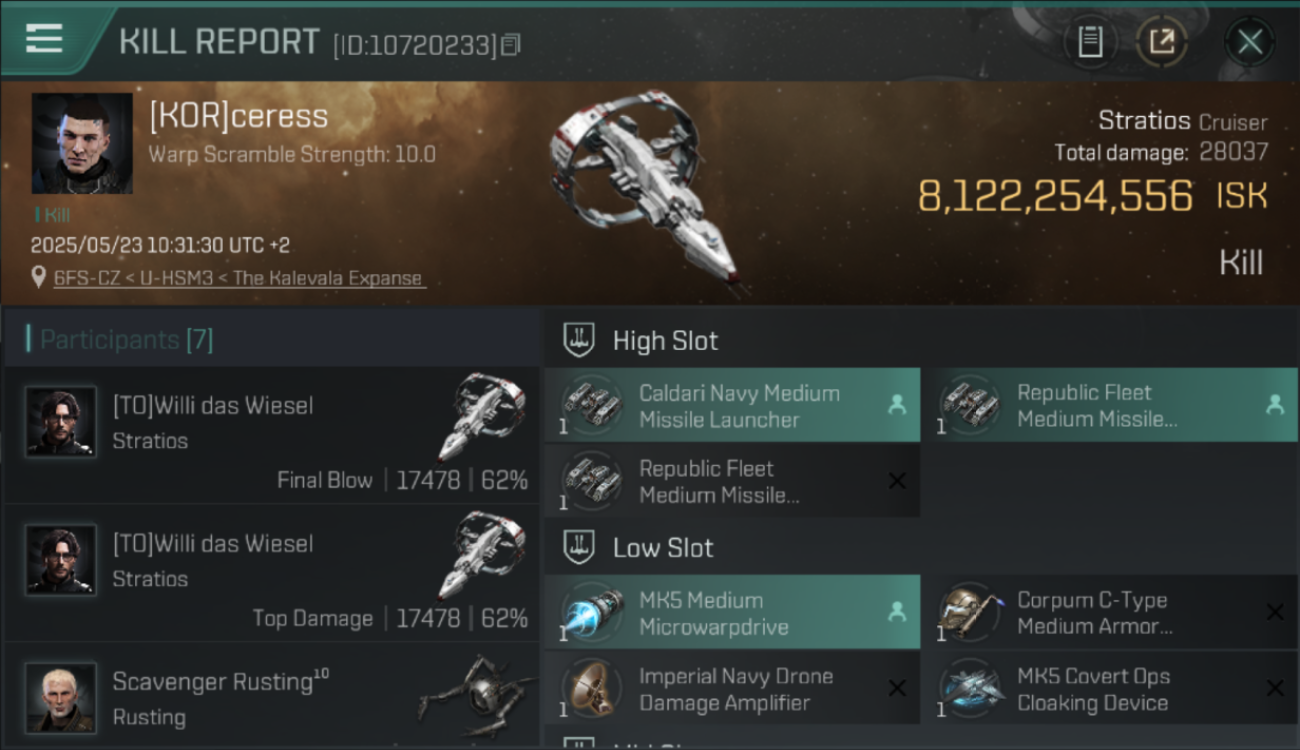The image size is (1300, 750).
Task: Select the Final Blow Willi das Wiesel entry
Action: pyautogui.click(x=272, y=435)
